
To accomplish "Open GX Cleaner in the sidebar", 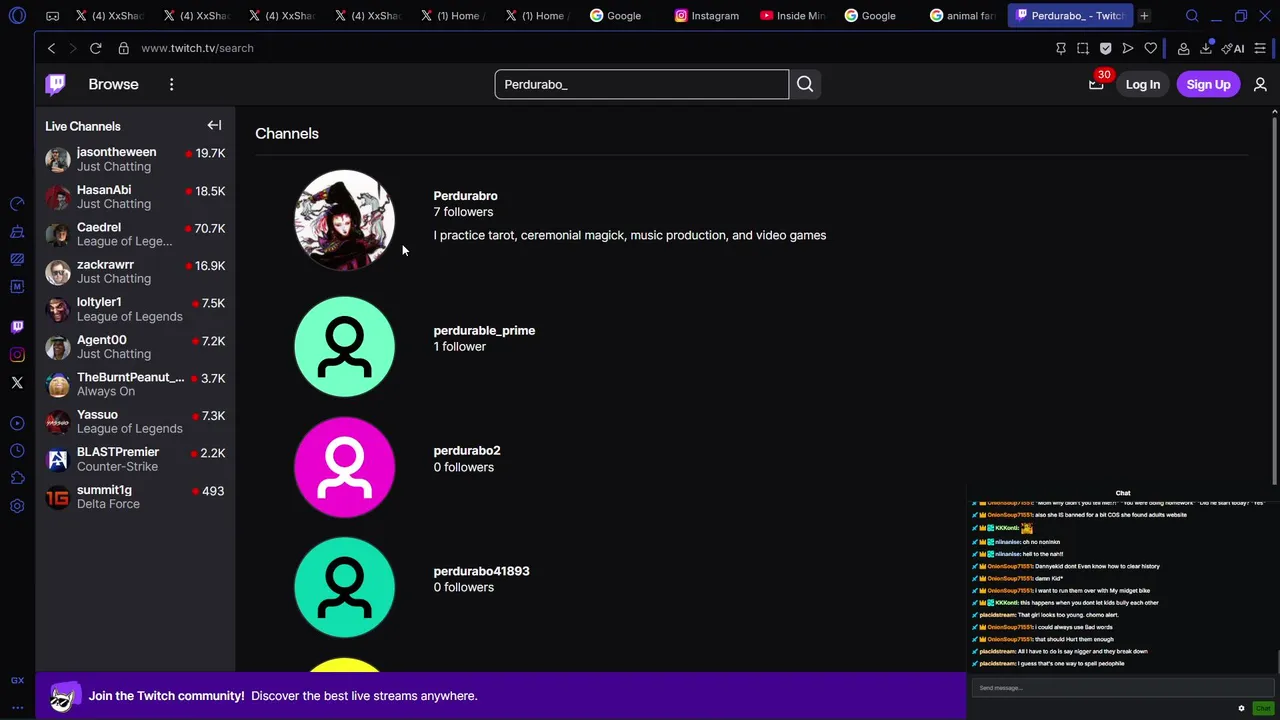I will click(17, 232).
